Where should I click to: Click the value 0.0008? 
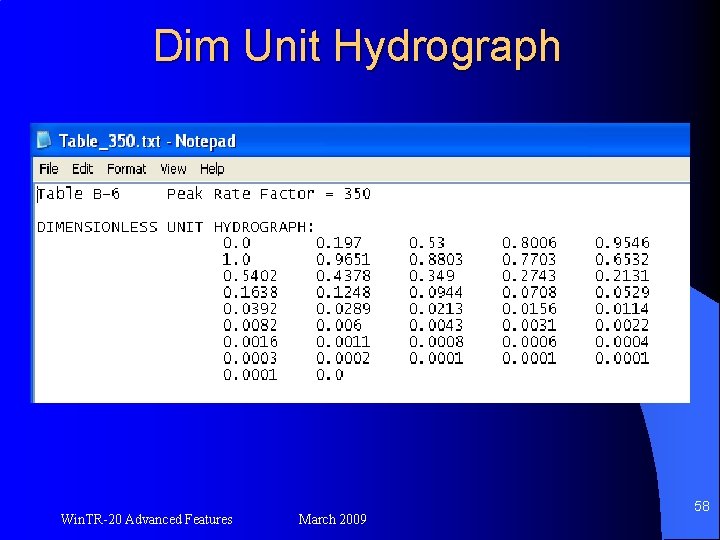tap(436, 342)
